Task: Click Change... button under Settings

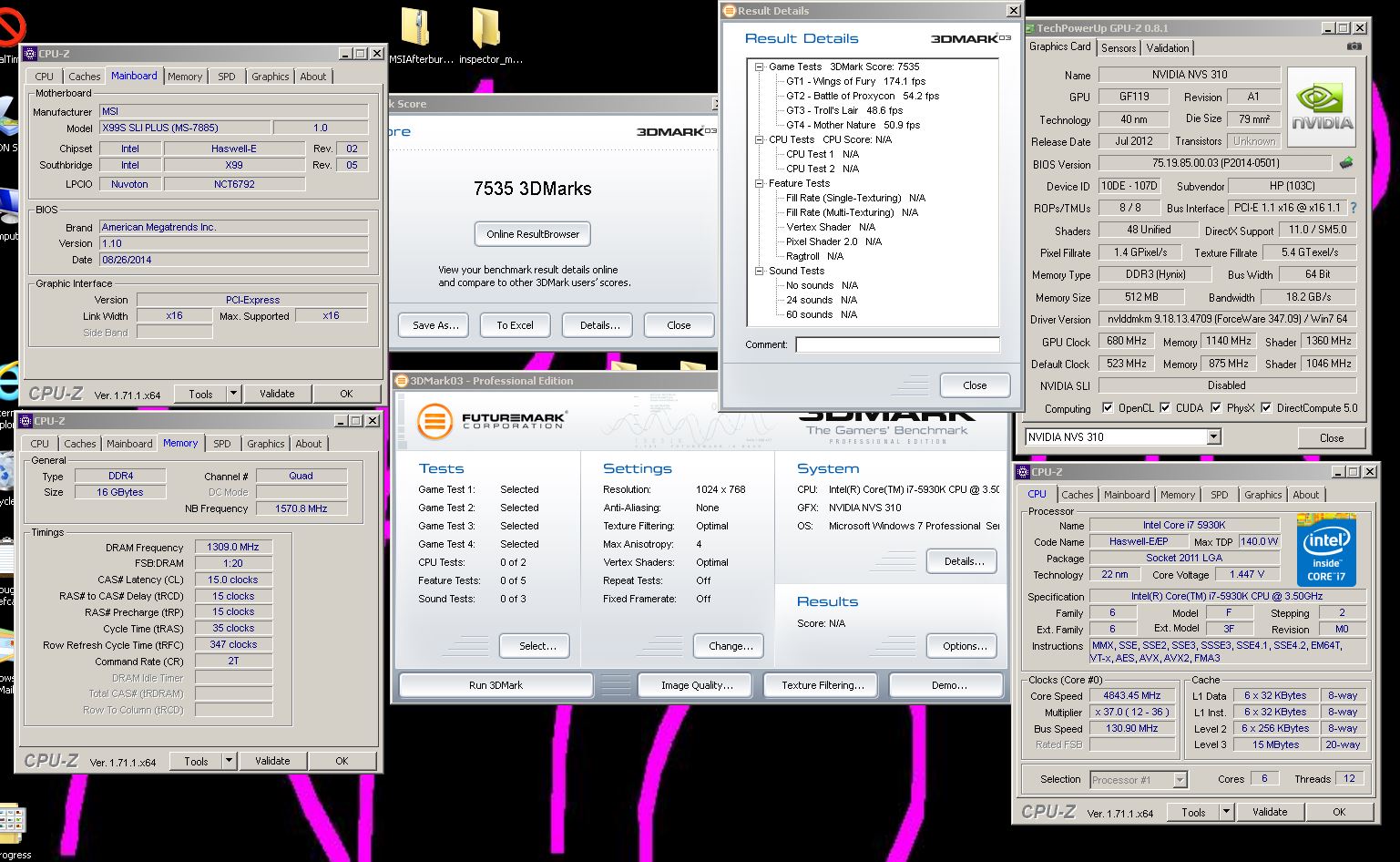Action: coord(731,646)
